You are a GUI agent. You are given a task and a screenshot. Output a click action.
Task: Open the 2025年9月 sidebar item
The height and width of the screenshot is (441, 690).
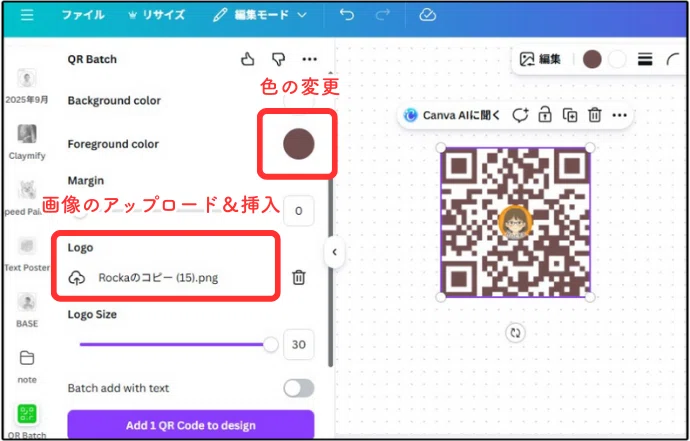coord(27,87)
